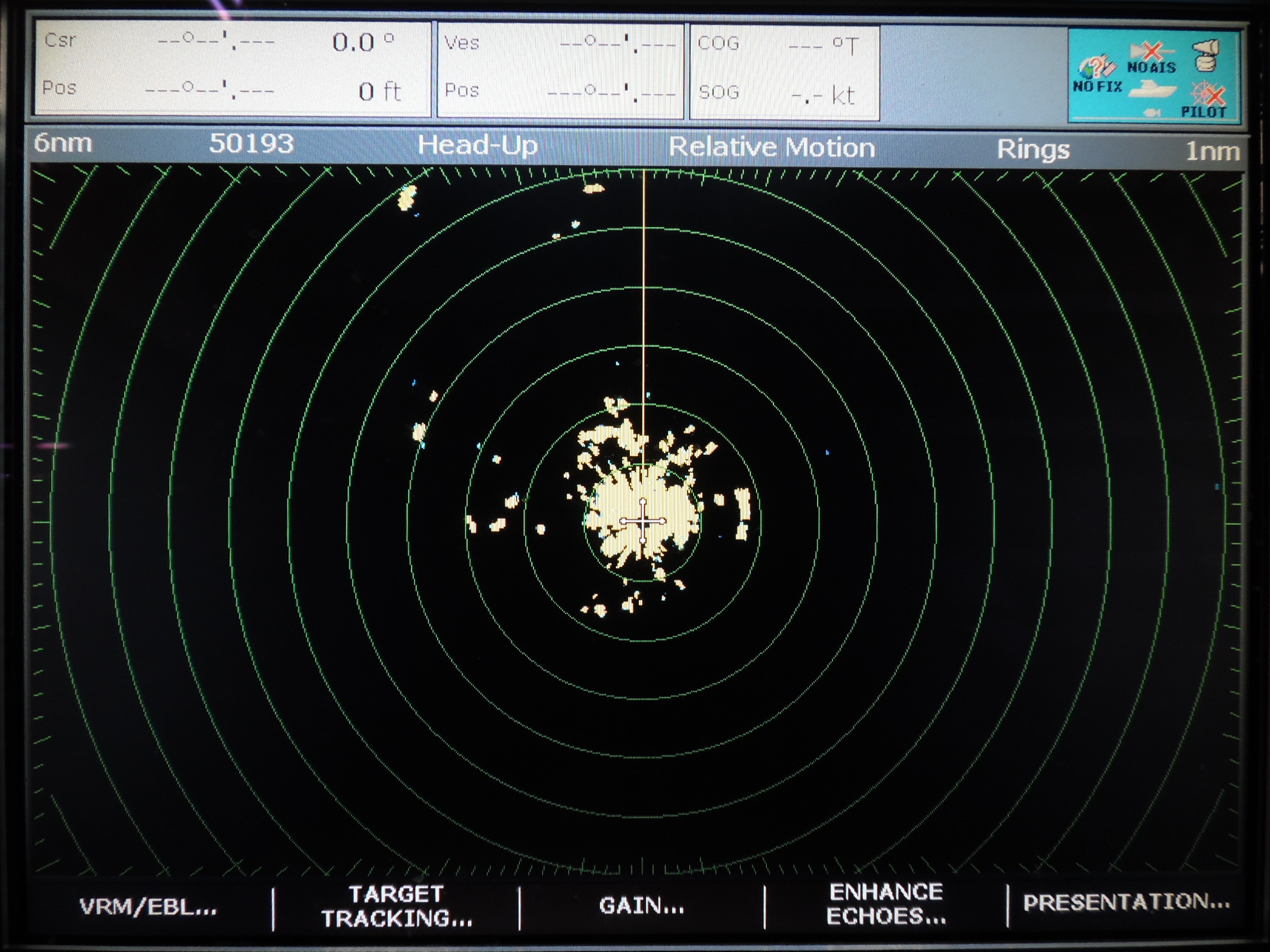The image size is (1270, 952).
Task: Toggle the Relative Motion mode
Action: coord(771,148)
